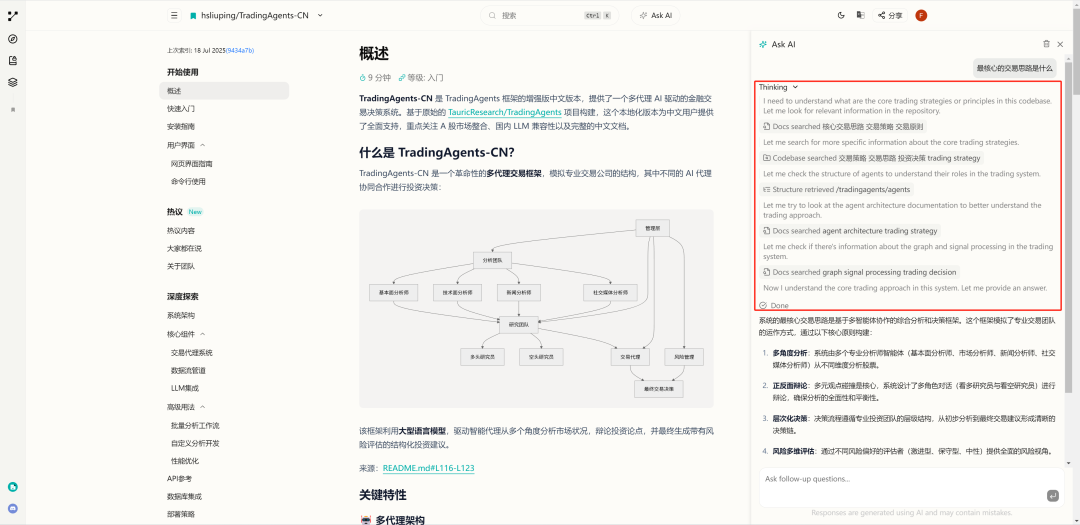Image resolution: width=1080 pixels, height=525 pixels.
Task: Open repository dropdown next to TradingAgents-CN
Action: coord(320,15)
